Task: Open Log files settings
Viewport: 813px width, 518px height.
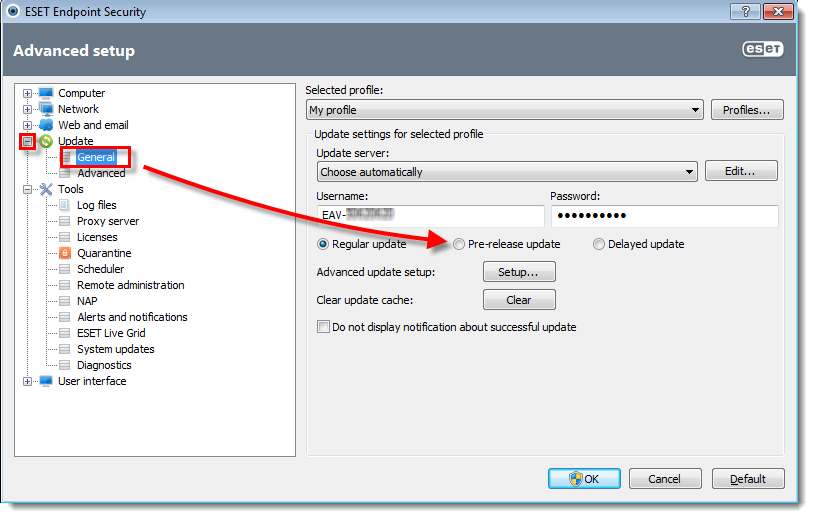Action: 96,205
